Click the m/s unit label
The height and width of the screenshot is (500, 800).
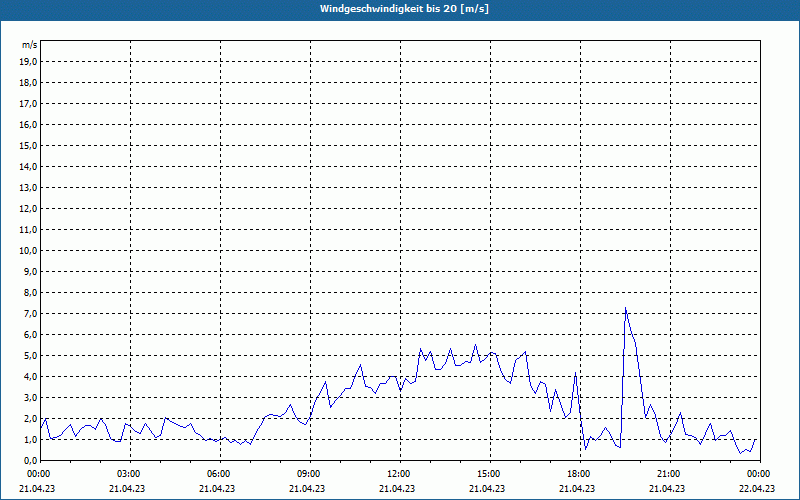pos(29,45)
